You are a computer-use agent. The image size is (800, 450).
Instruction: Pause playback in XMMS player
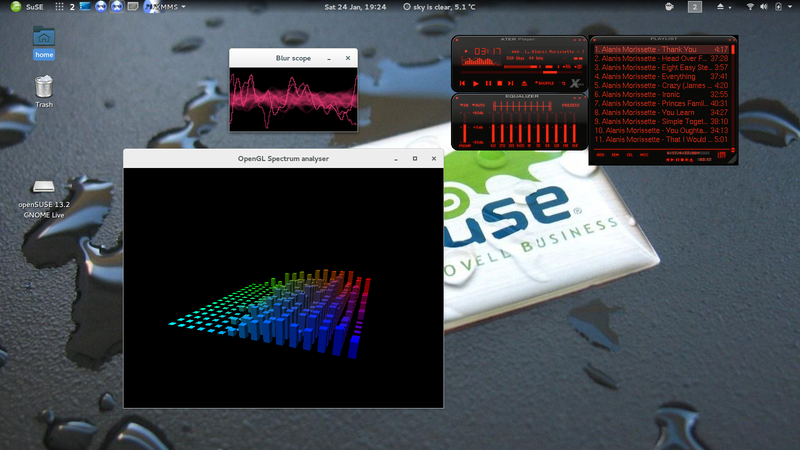tap(488, 83)
